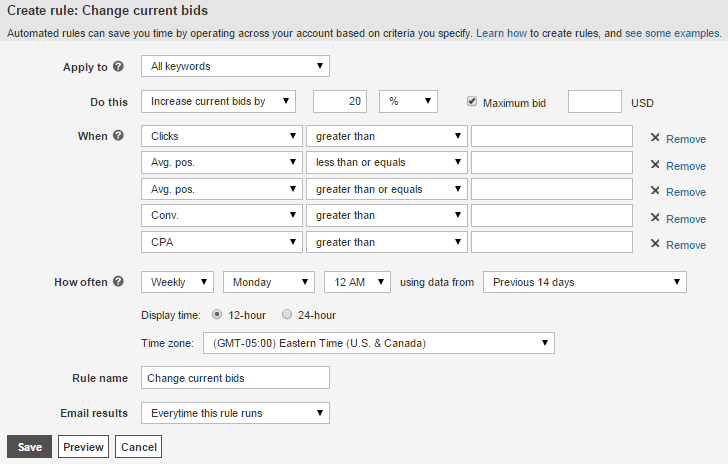Click the Maximum bid USD input field
This screenshot has height=464, width=728.
pos(595,101)
